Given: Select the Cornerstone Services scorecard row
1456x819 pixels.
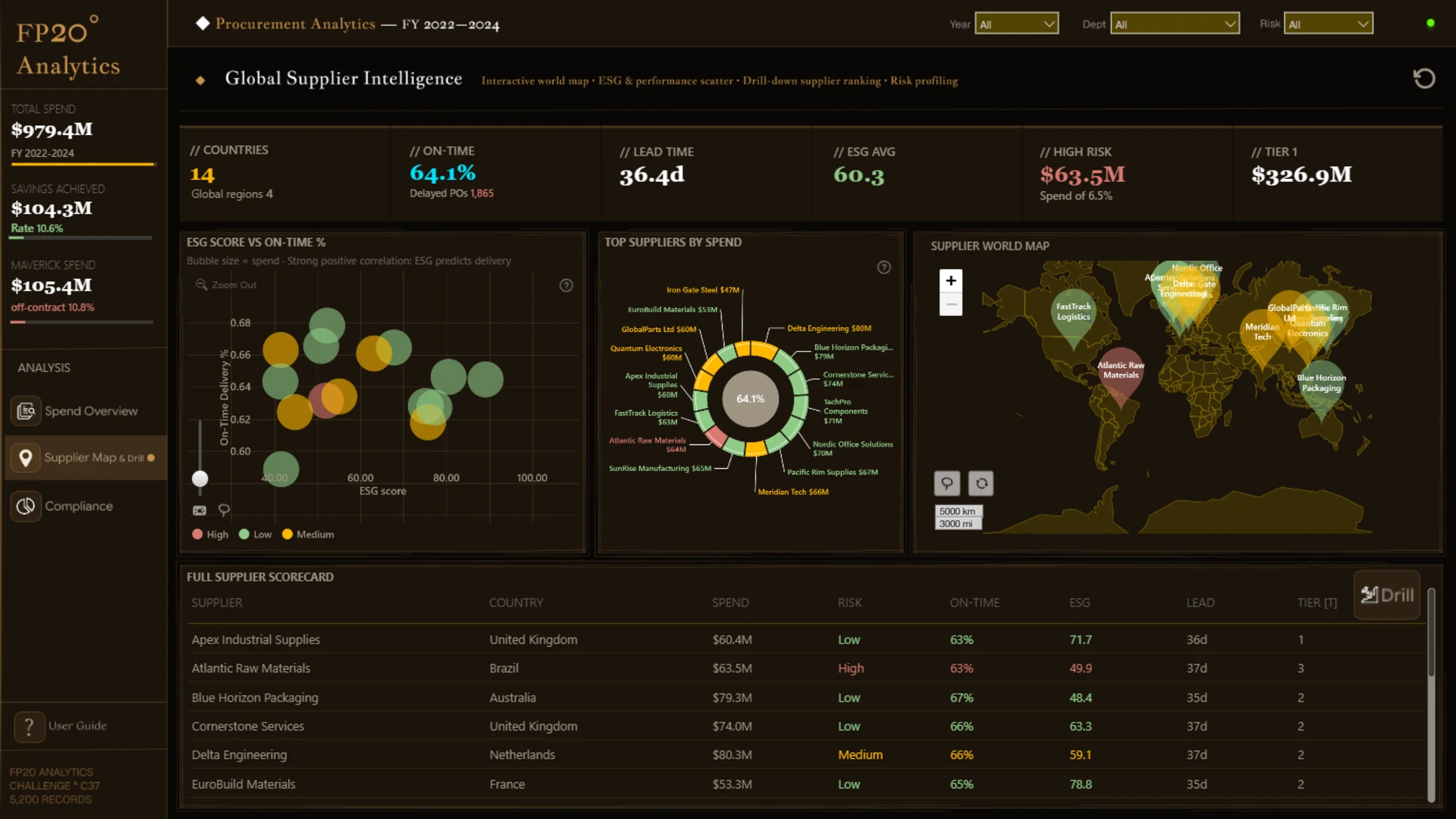Looking at the screenshot, I should tap(806, 726).
